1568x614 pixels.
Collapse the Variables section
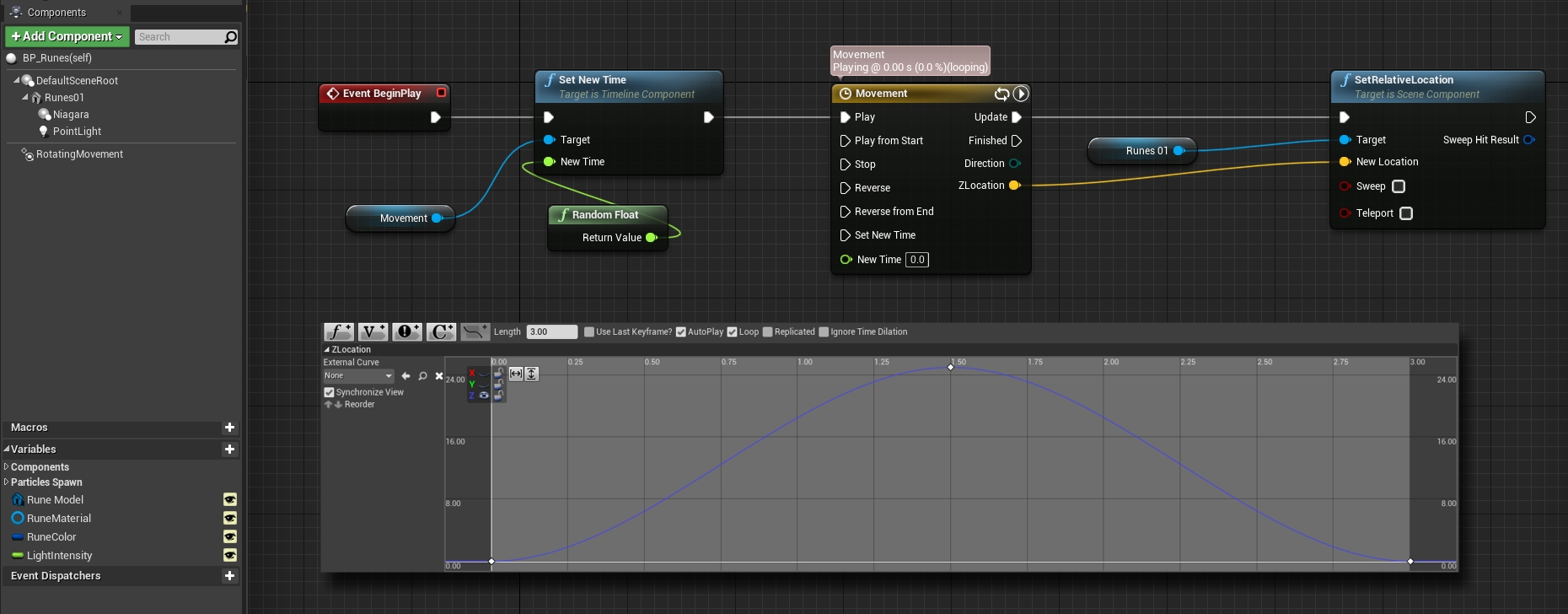[x=7, y=450]
